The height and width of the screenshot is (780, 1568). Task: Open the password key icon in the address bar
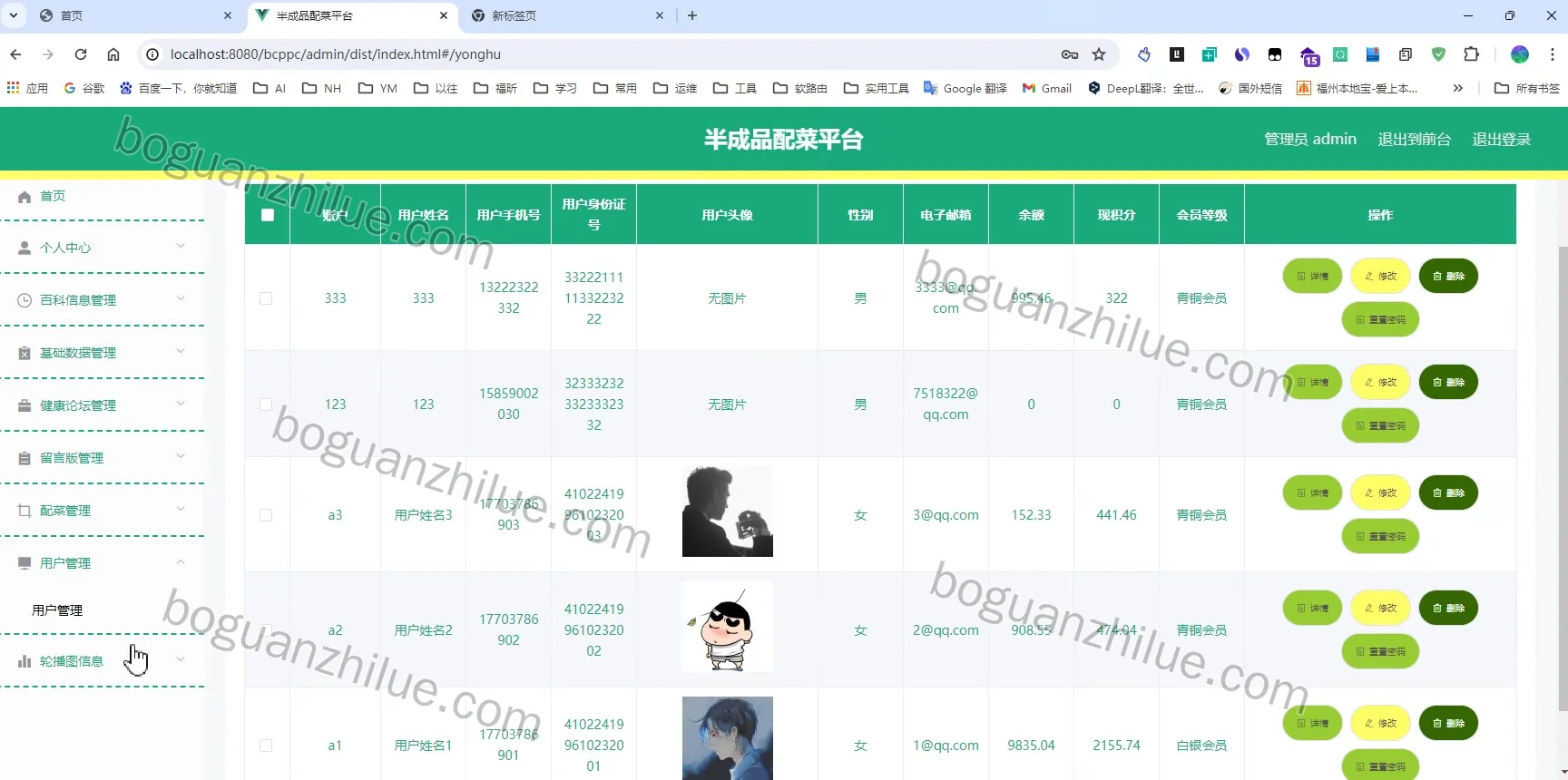point(1070,54)
